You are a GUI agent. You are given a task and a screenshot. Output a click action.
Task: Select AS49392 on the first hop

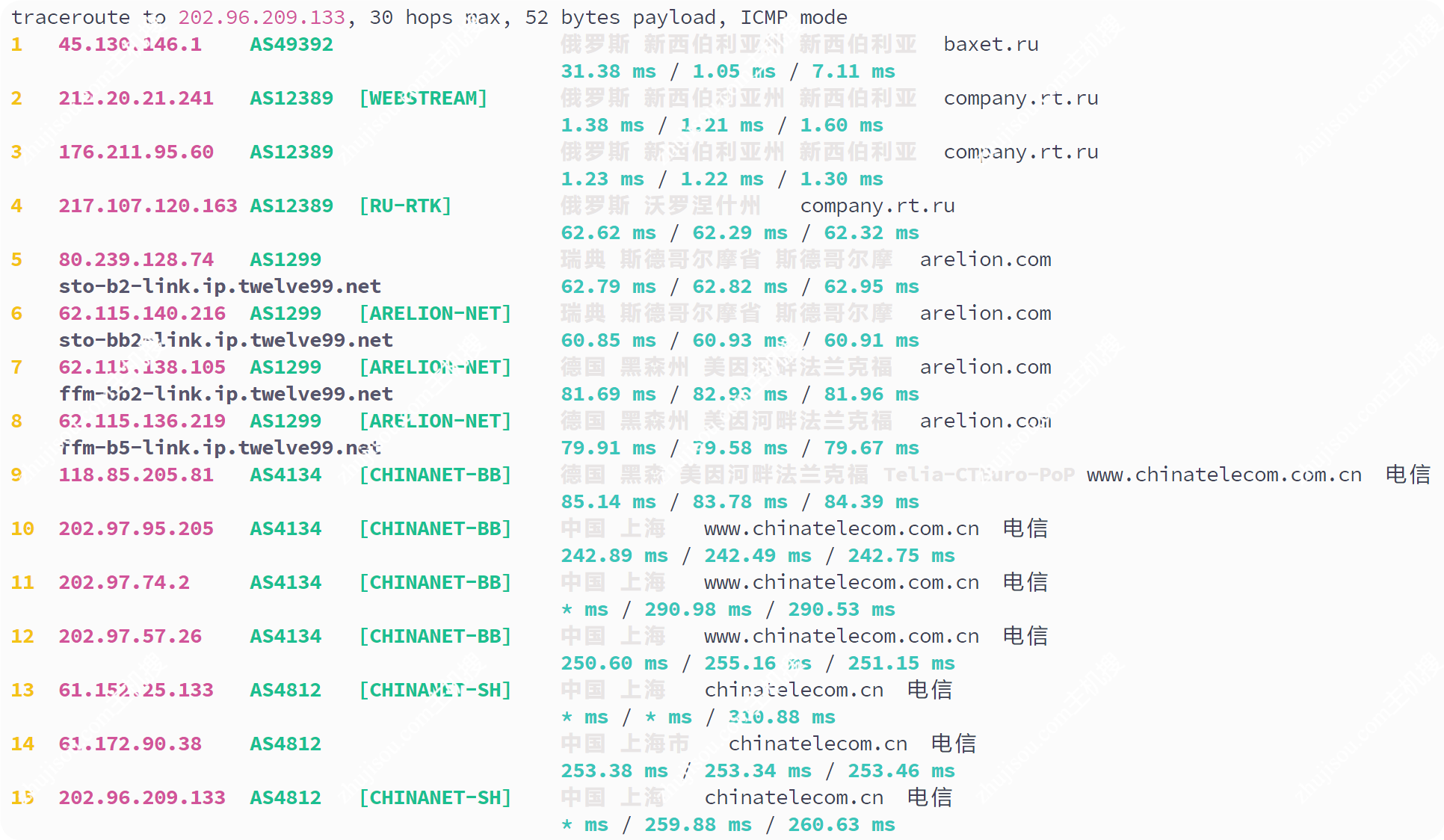pyautogui.click(x=291, y=44)
